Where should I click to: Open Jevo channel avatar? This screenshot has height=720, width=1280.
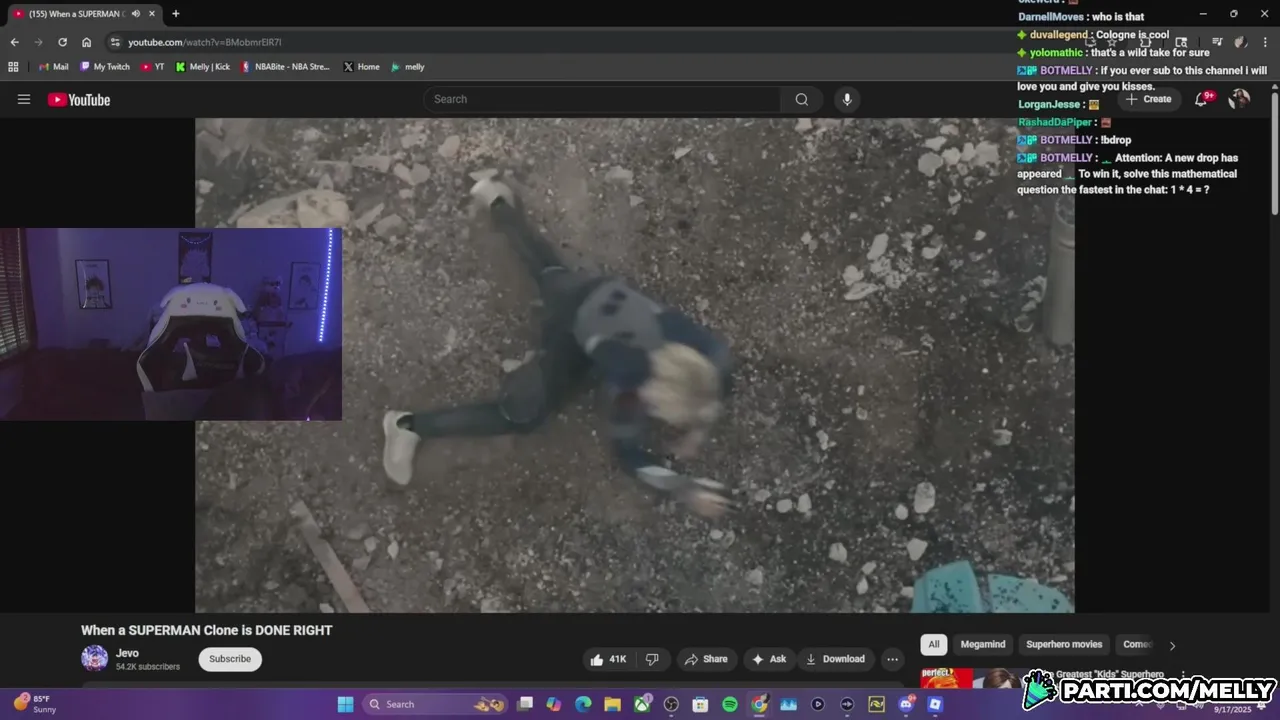point(95,658)
